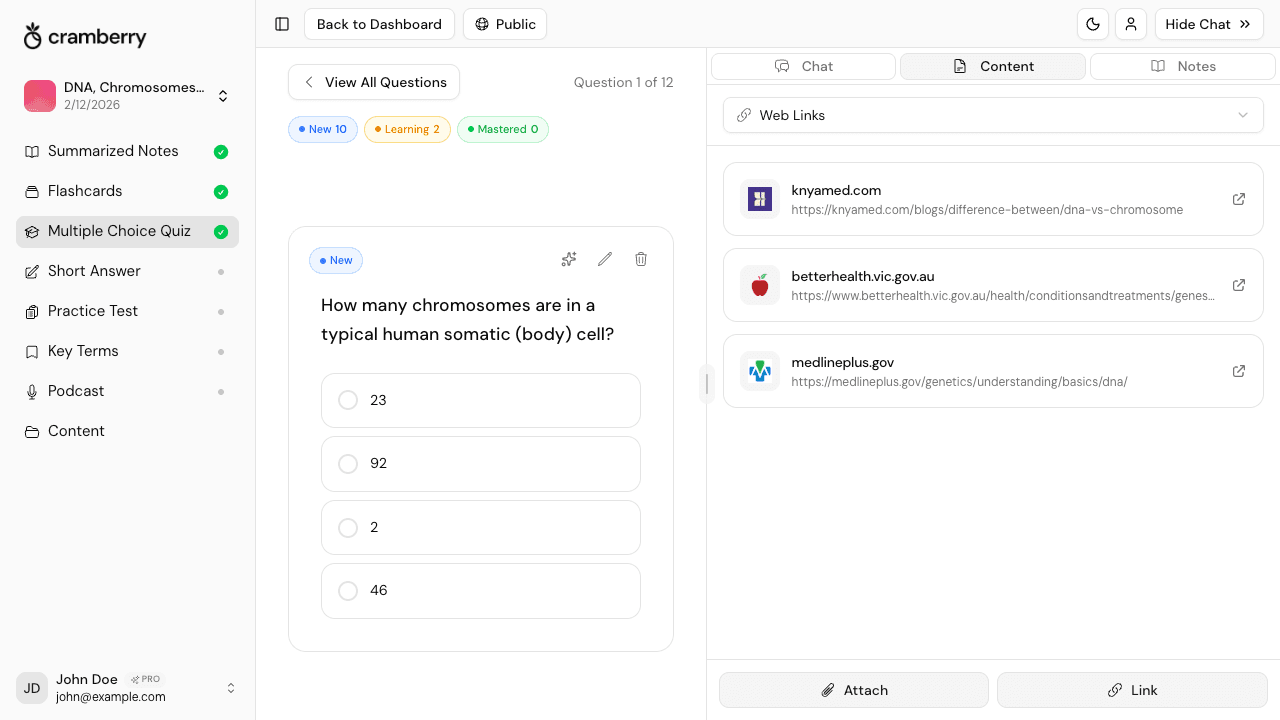
Task: Open the user profile icon in the top bar
Action: pyautogui.click(x=1131, y=24)
